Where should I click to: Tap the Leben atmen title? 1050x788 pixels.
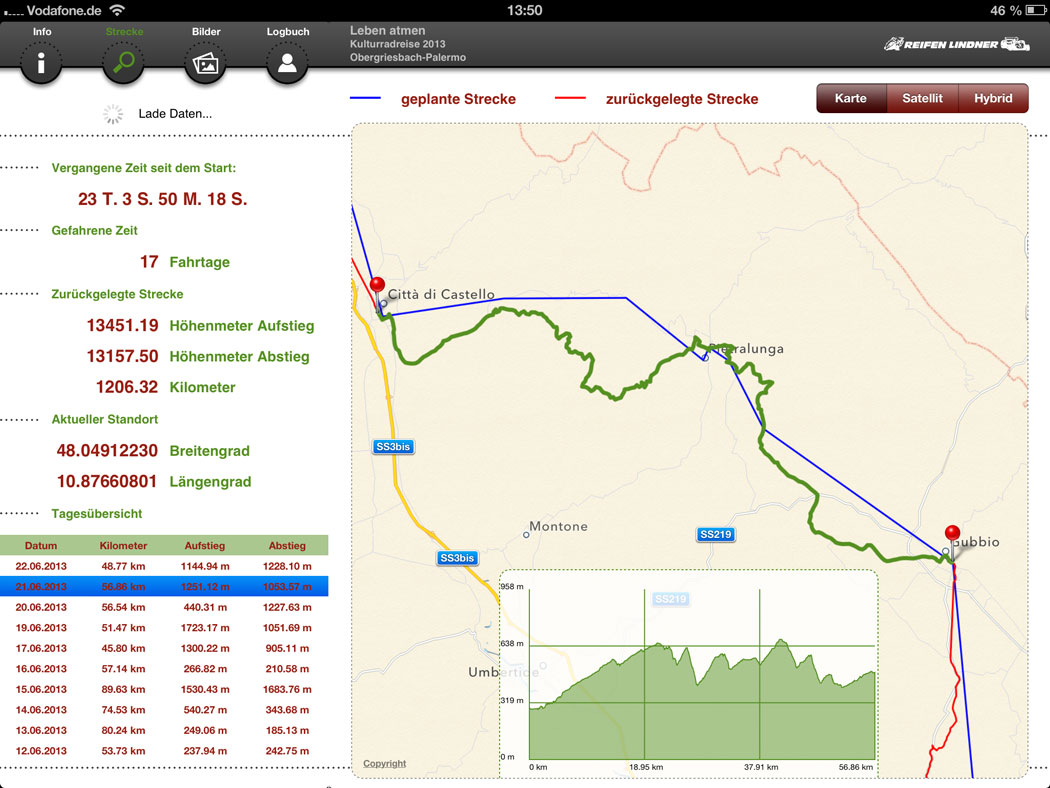tap(388, 30)
